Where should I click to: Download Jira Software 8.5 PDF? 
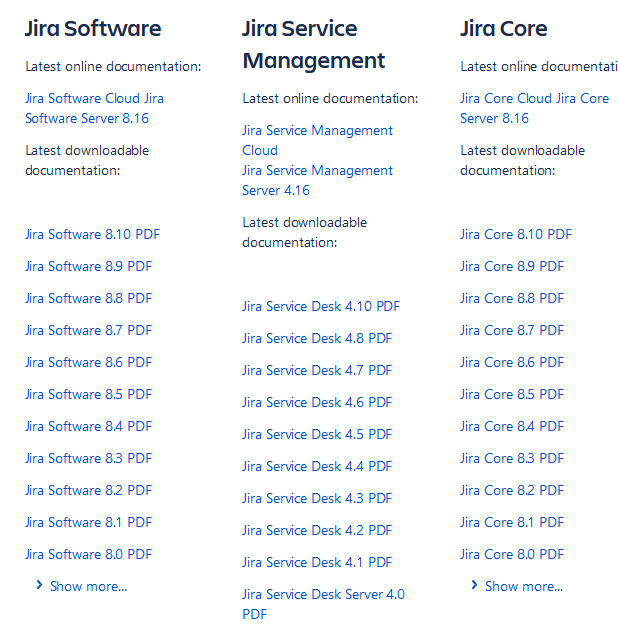(89, 394)
